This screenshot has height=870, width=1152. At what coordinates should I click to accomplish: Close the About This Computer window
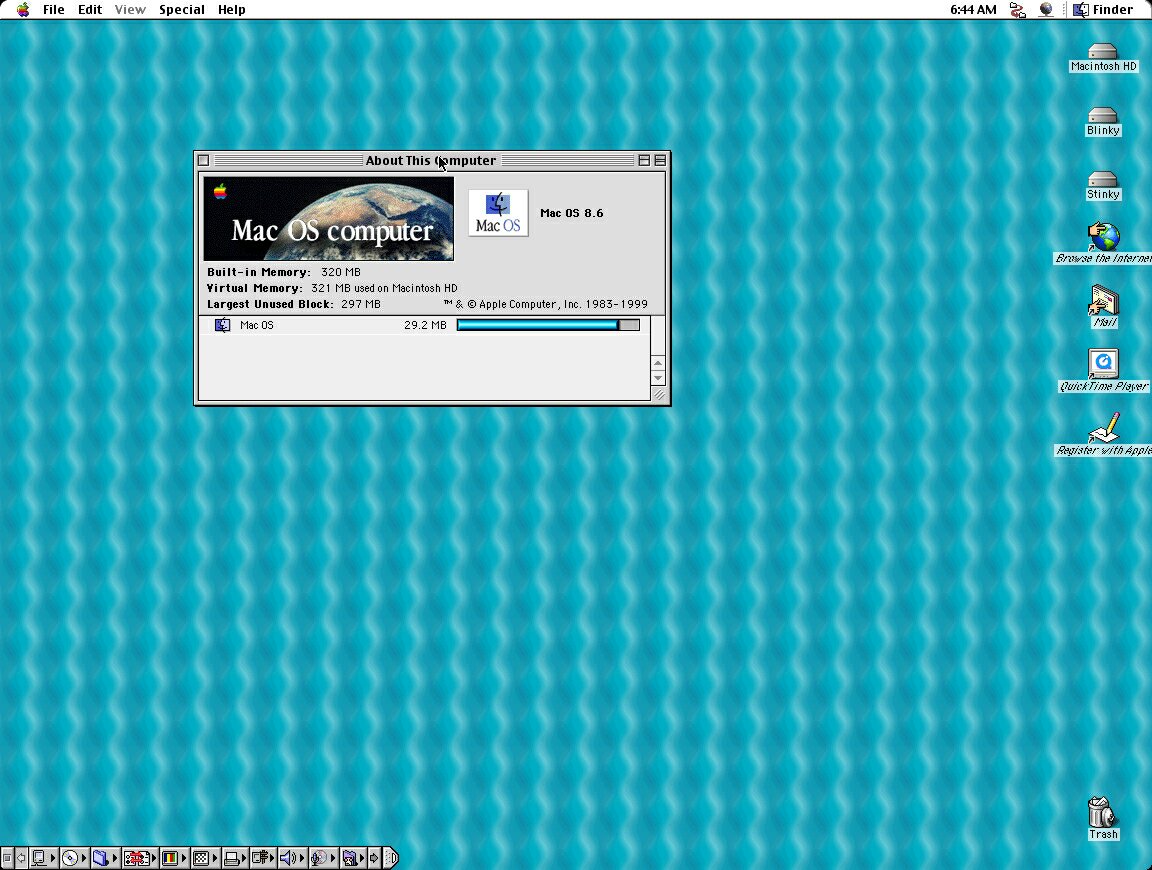point(204,160)
